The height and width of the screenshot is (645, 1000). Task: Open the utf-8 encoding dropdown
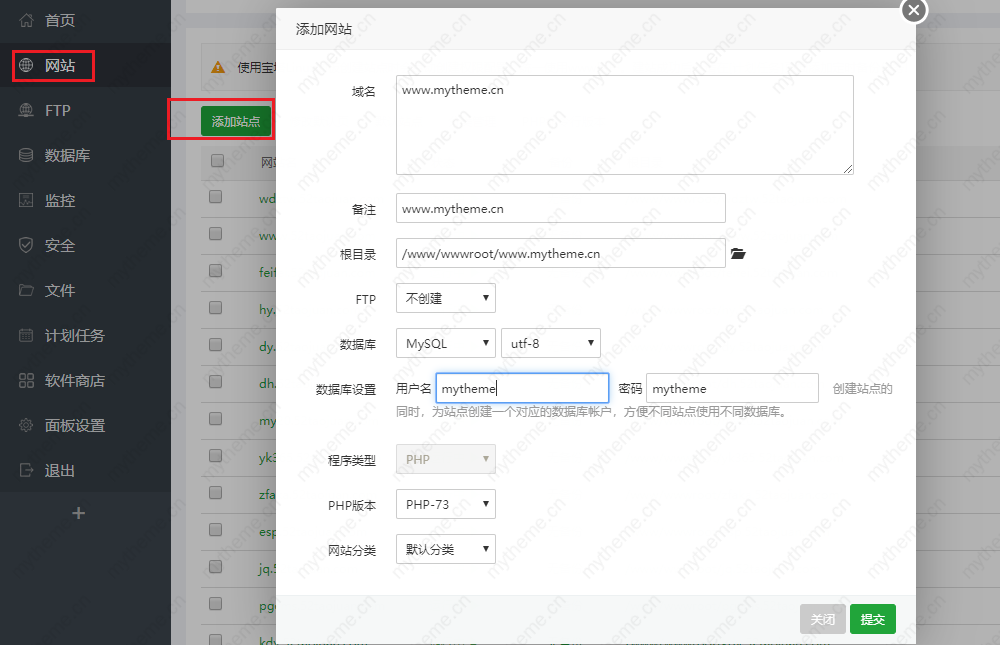tap(550, 343)
